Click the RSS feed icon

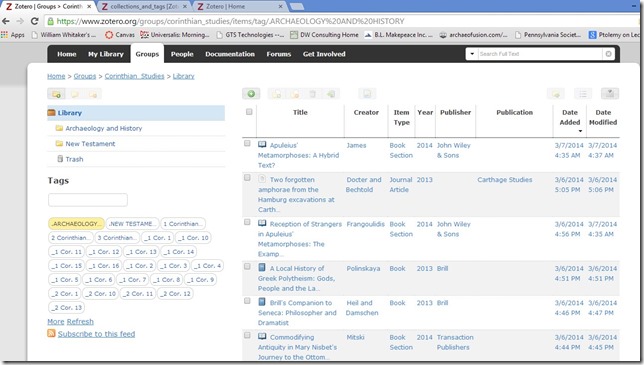pyautogui.click(x=51, y=333)
